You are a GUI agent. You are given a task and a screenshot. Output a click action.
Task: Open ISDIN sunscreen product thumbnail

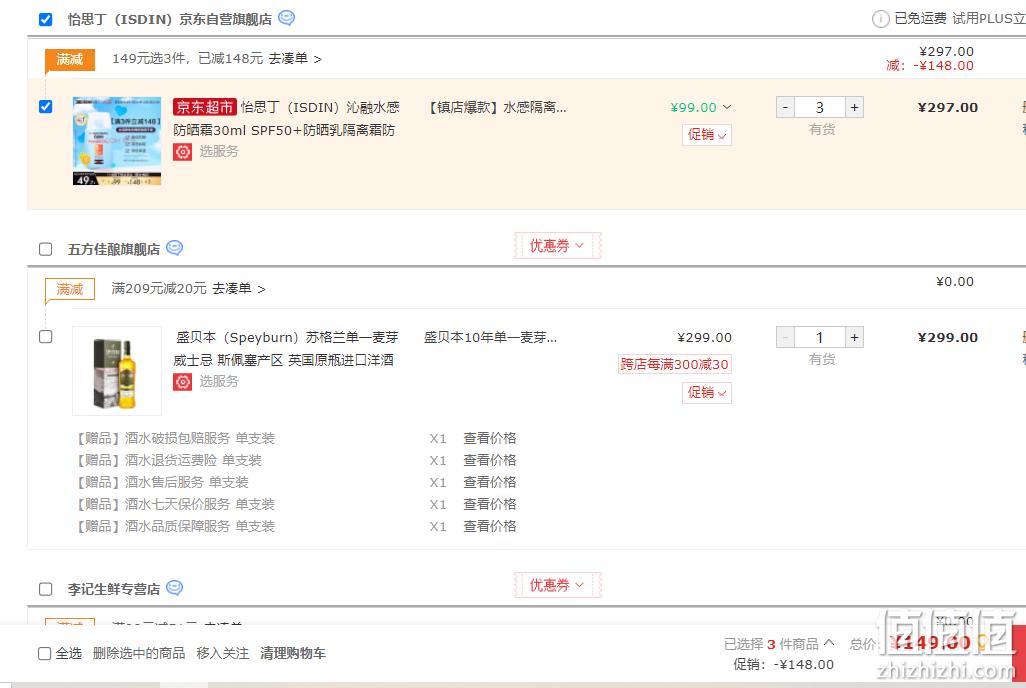click(x=116, y=141)
